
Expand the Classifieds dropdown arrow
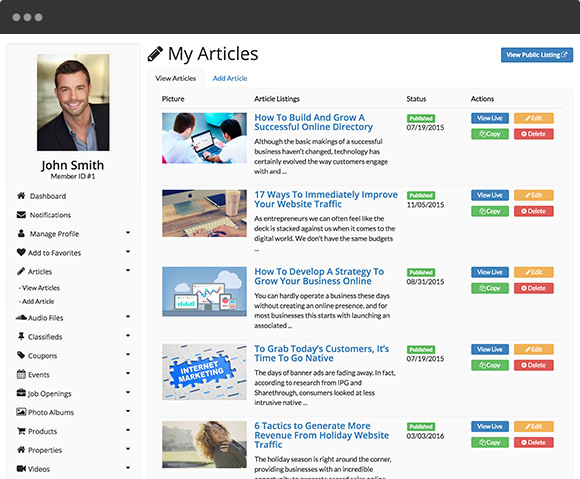128,335
